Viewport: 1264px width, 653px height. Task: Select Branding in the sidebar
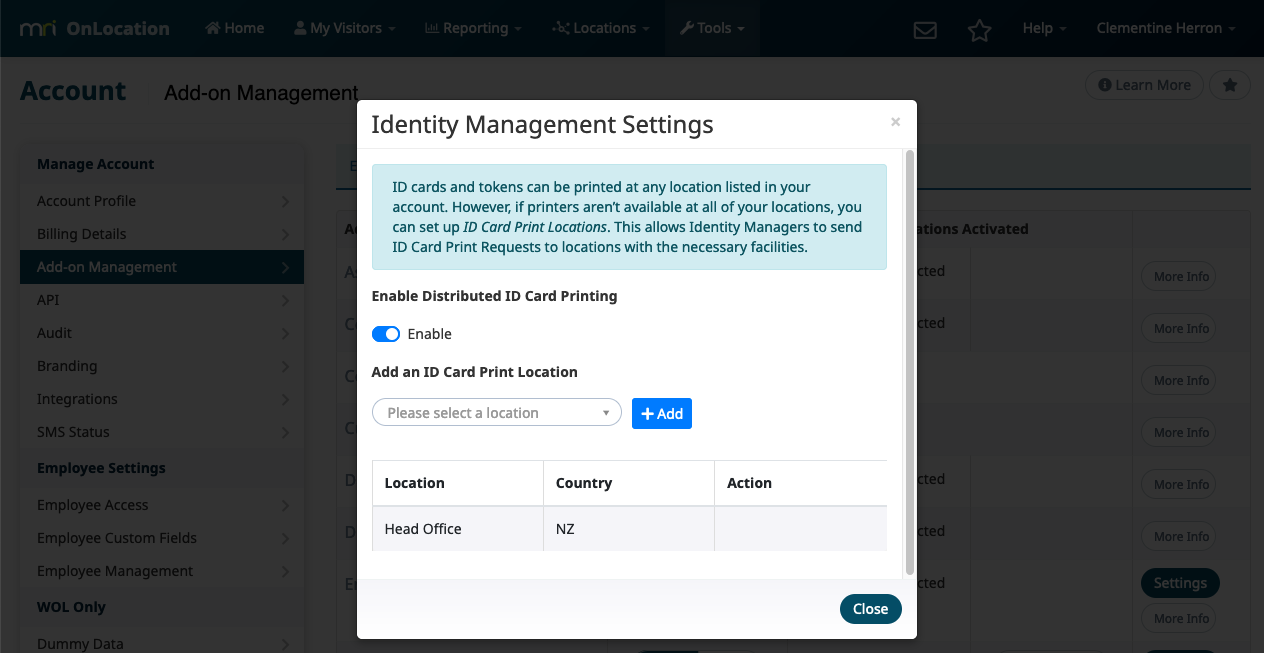pyautogui.click(x=67, y=365)
